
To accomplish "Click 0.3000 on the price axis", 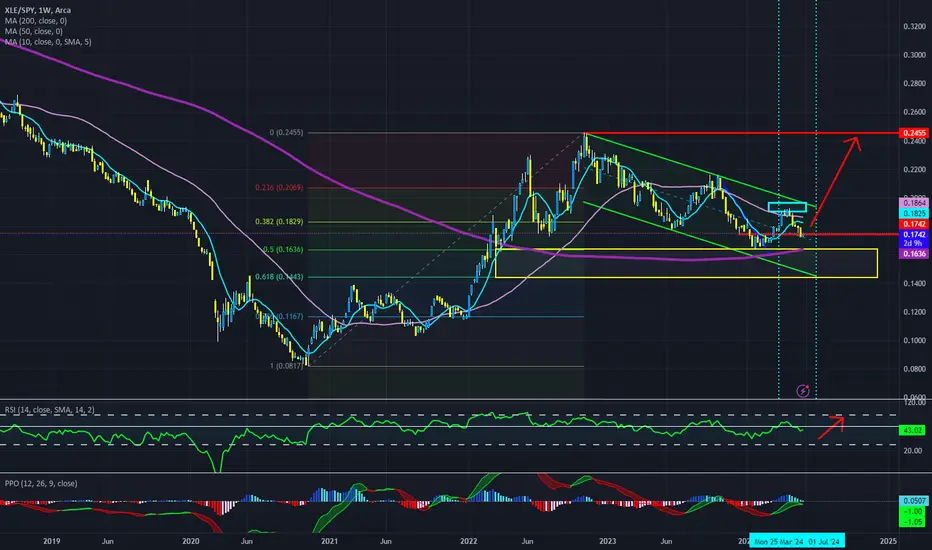I will (914, 55).
